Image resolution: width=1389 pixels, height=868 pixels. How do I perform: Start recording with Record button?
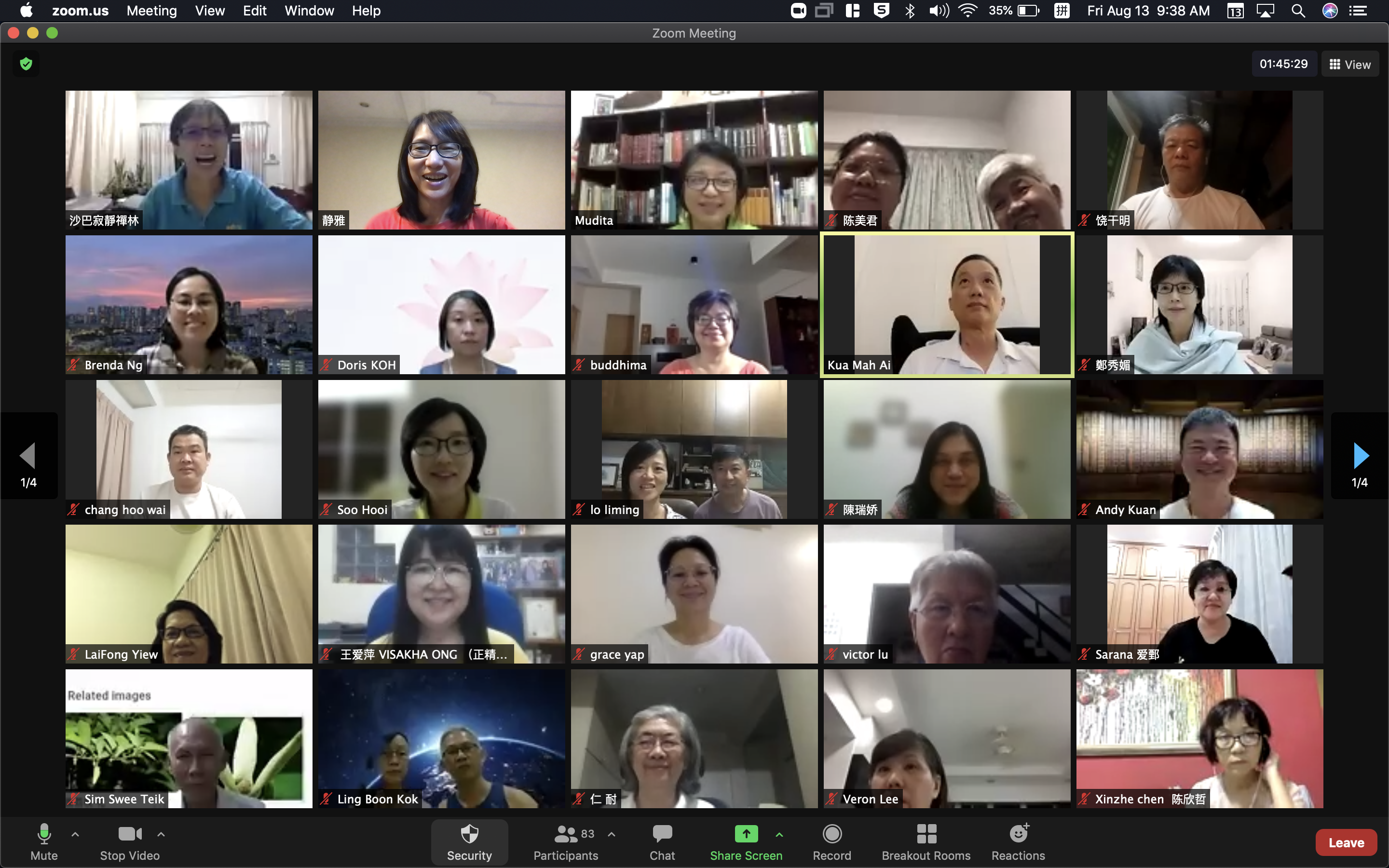point(831,841)
